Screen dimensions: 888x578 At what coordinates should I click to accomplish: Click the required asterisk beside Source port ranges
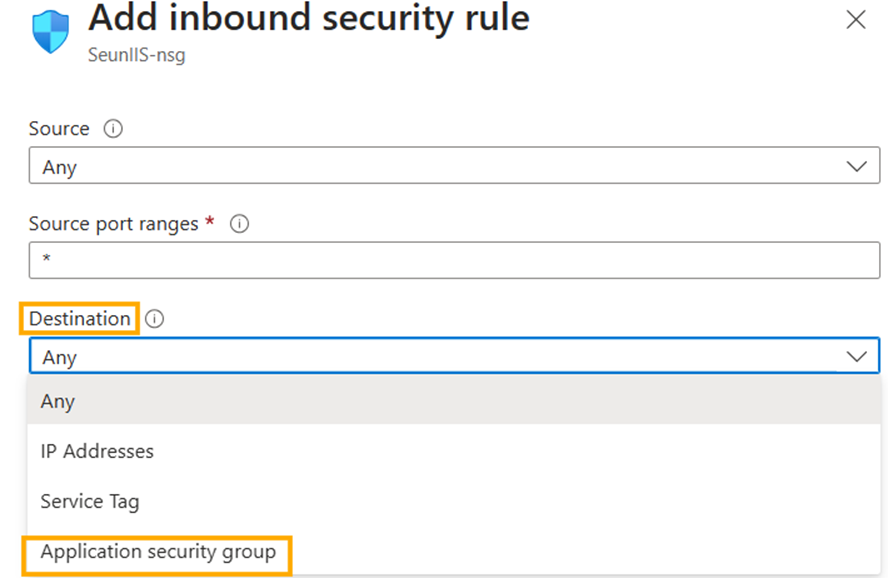[210, 223]
